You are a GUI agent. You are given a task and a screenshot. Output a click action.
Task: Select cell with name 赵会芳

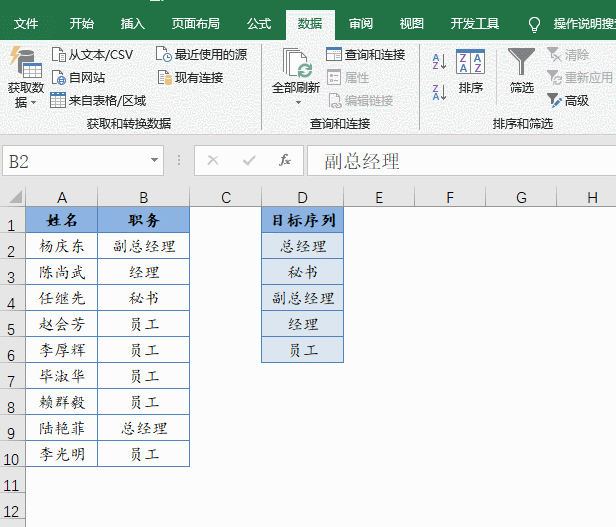pos(62,324)
